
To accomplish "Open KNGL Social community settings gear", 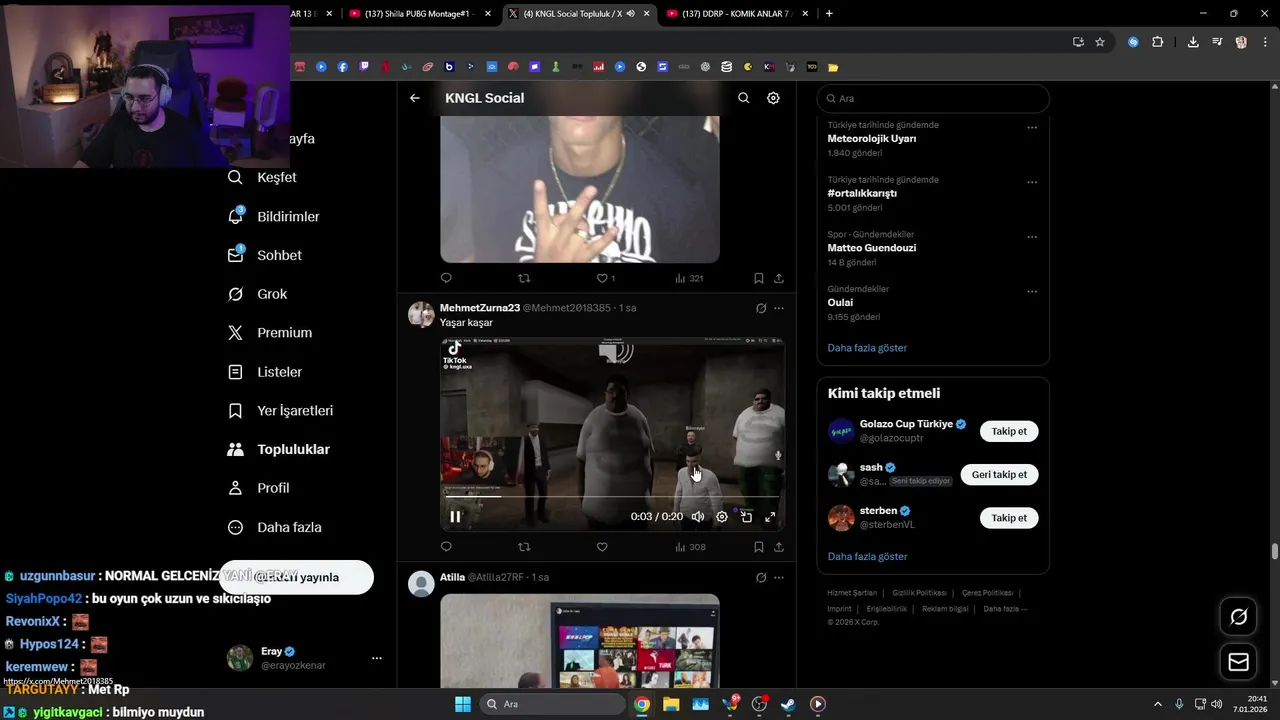I will click(x=773, y=98).
